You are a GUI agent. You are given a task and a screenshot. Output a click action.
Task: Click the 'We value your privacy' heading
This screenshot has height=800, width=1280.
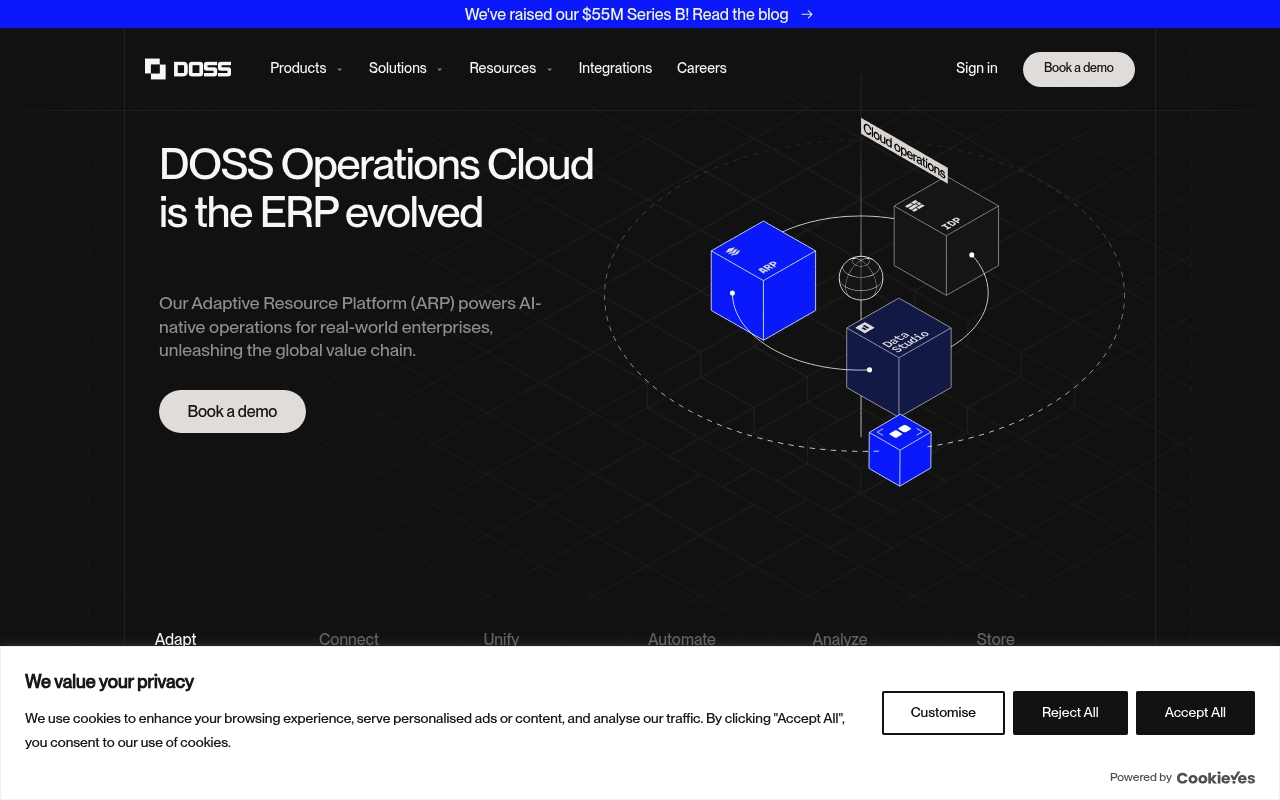click(x=109, y=682)
